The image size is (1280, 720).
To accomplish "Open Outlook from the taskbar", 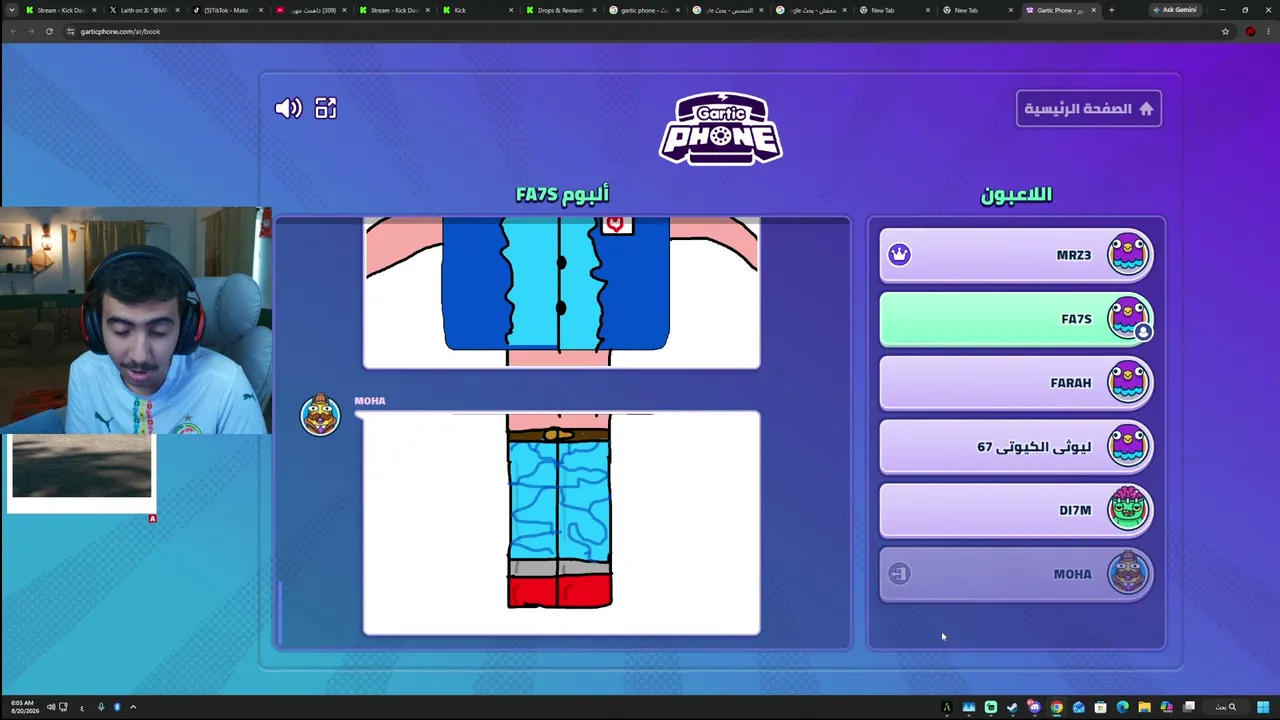I will pos(1079,707).
